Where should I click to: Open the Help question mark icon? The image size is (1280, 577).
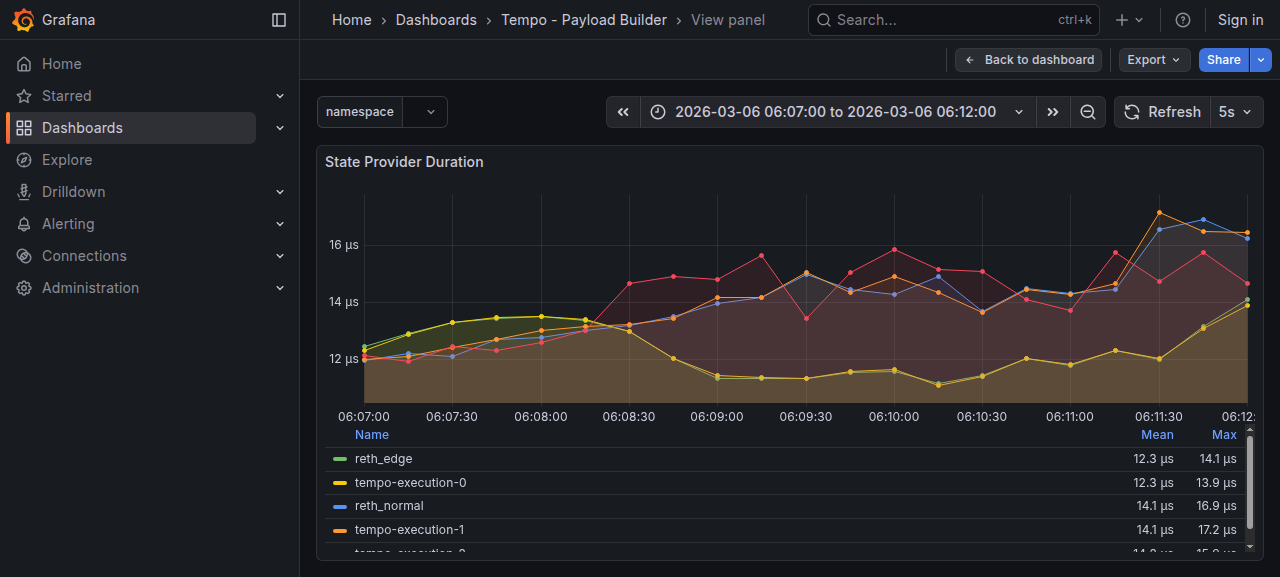pos(1183,20)
